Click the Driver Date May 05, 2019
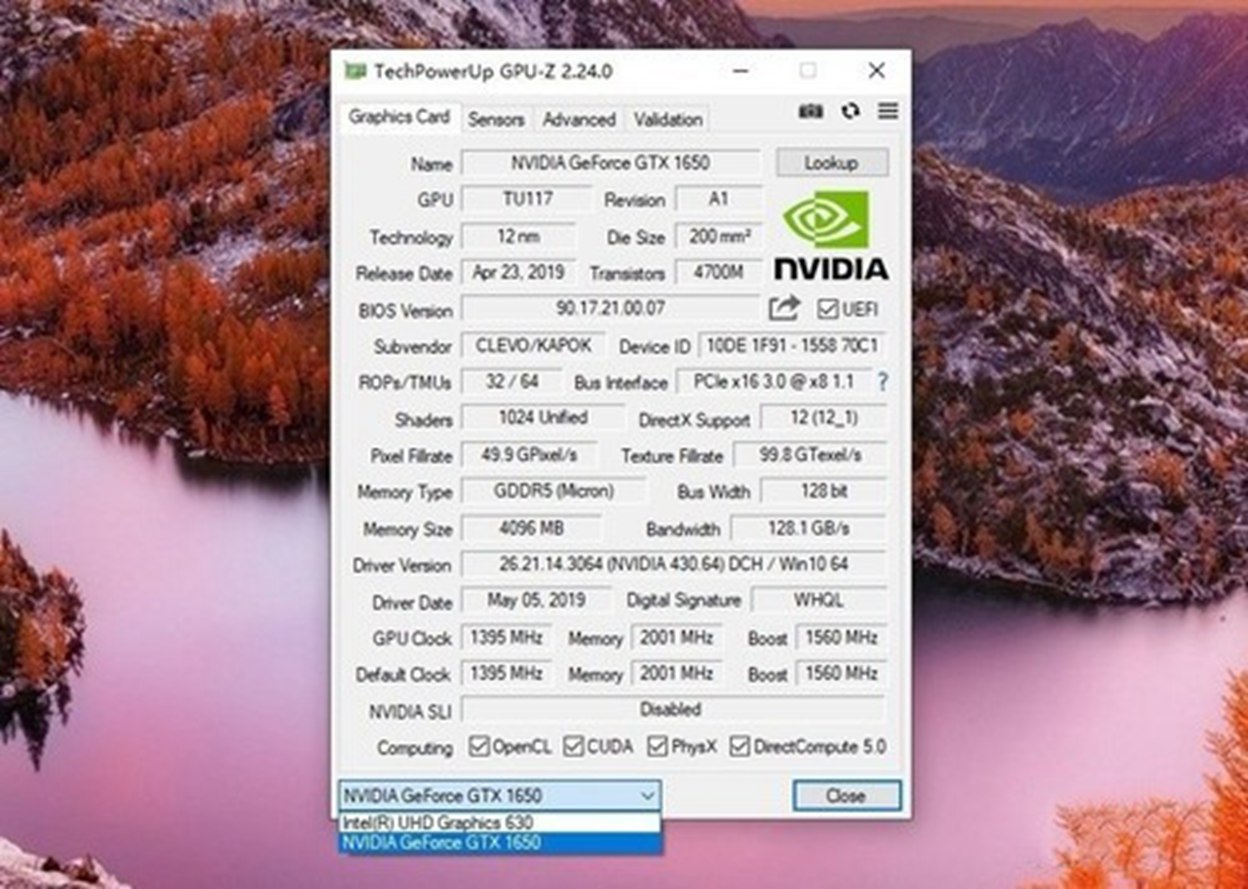 click(x=537, y=600)
